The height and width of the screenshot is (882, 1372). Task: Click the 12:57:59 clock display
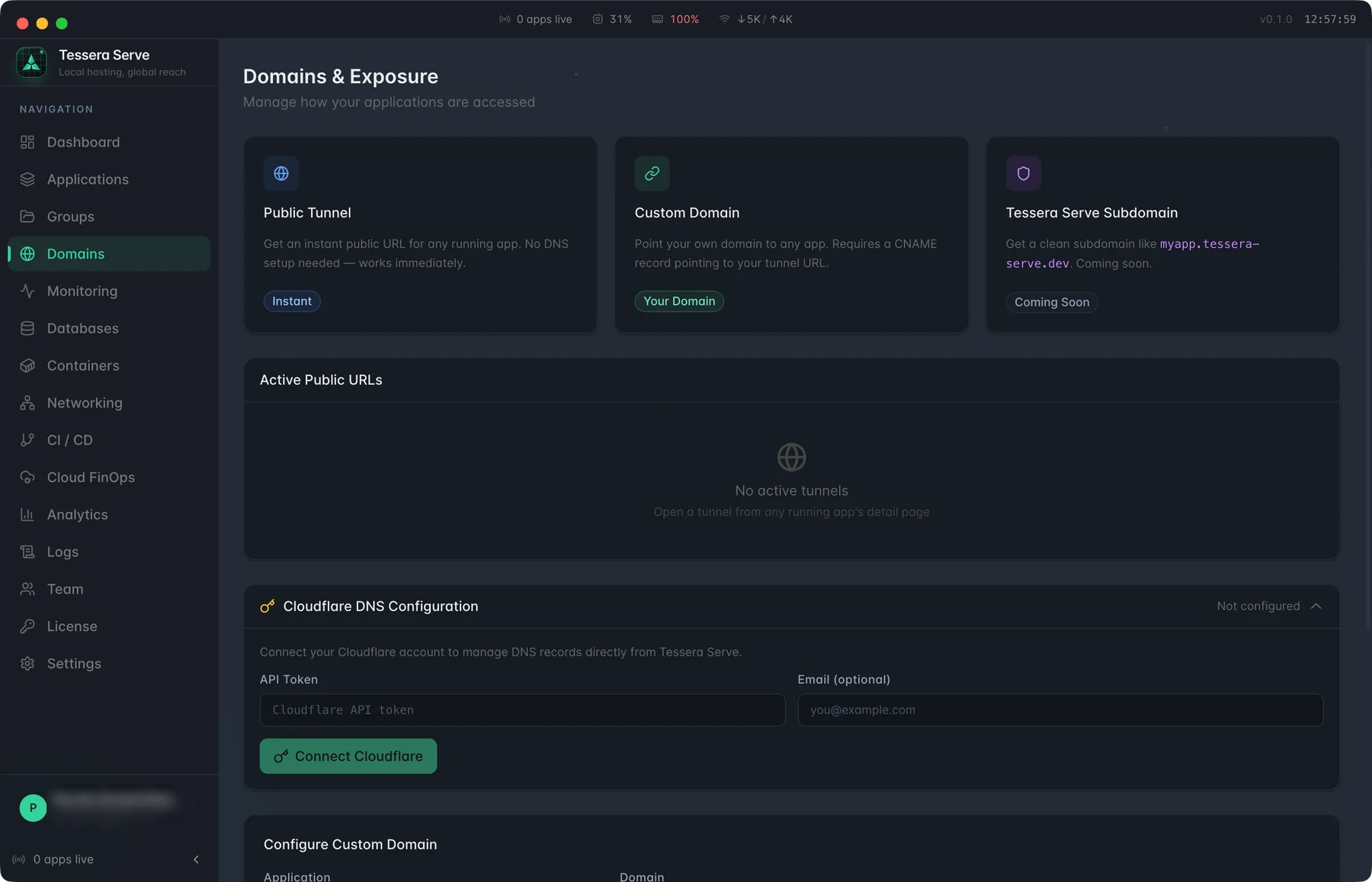pos(1330,19)
